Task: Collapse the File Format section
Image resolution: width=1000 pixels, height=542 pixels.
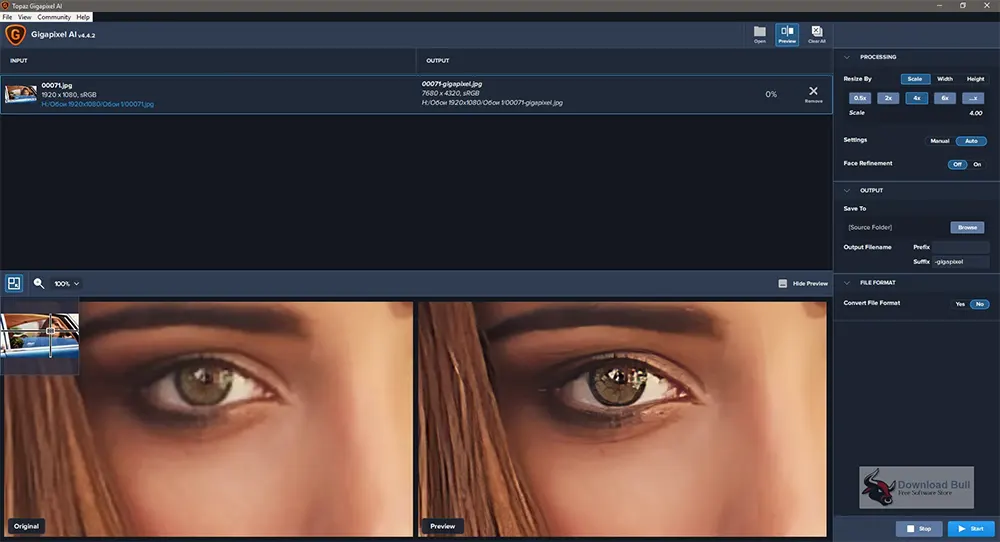Action: [x=847, y=282]
